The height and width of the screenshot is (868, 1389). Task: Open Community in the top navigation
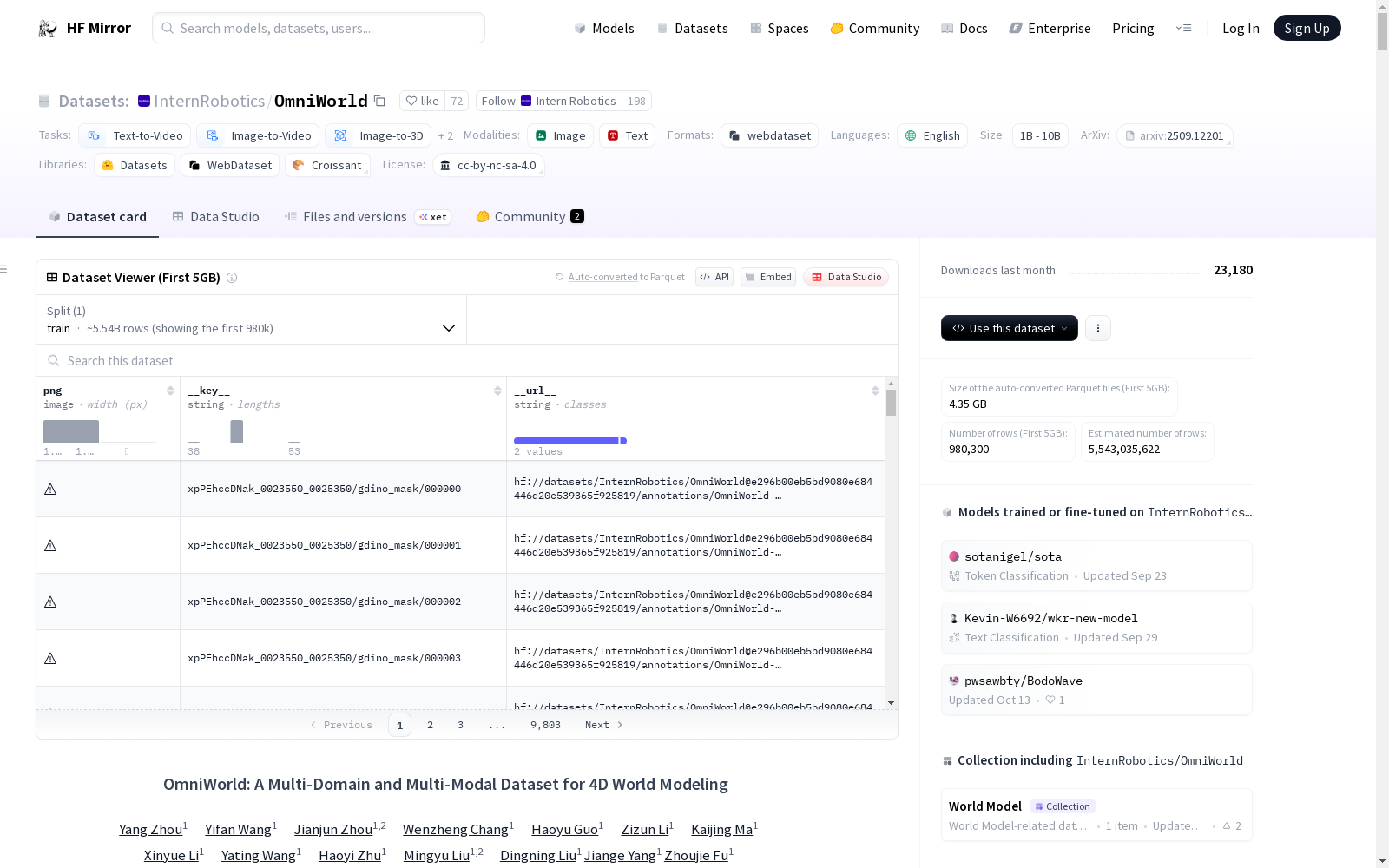pos(875,28)
